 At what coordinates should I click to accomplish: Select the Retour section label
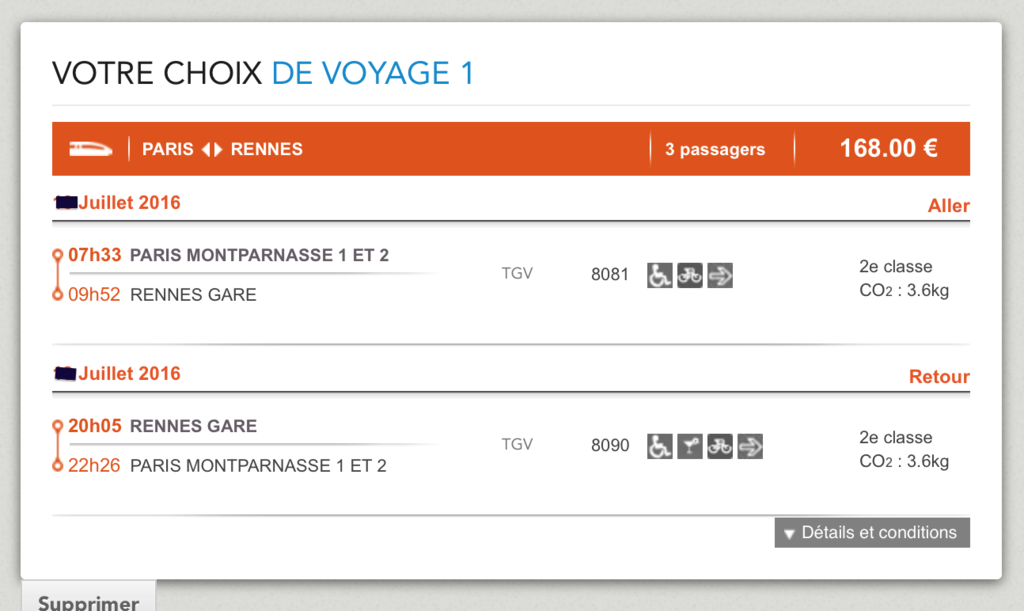point(939,377)
